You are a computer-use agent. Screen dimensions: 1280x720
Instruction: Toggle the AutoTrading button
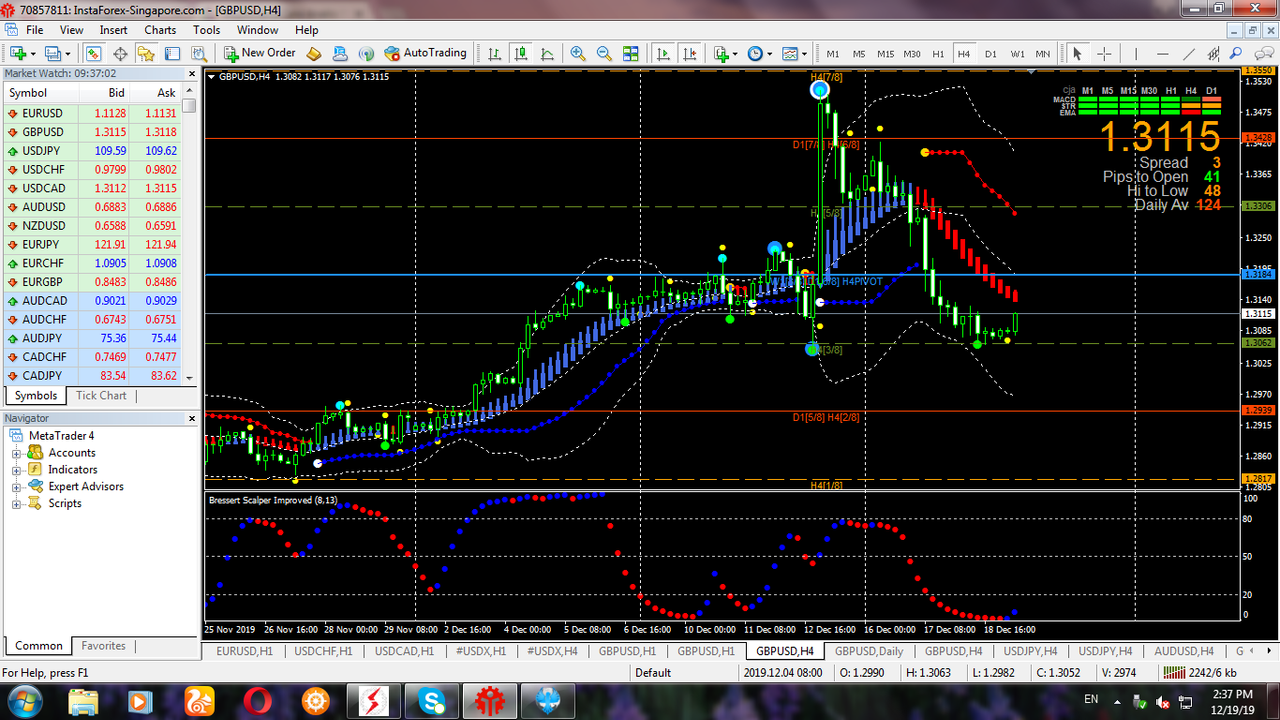(x=426, y=53)
